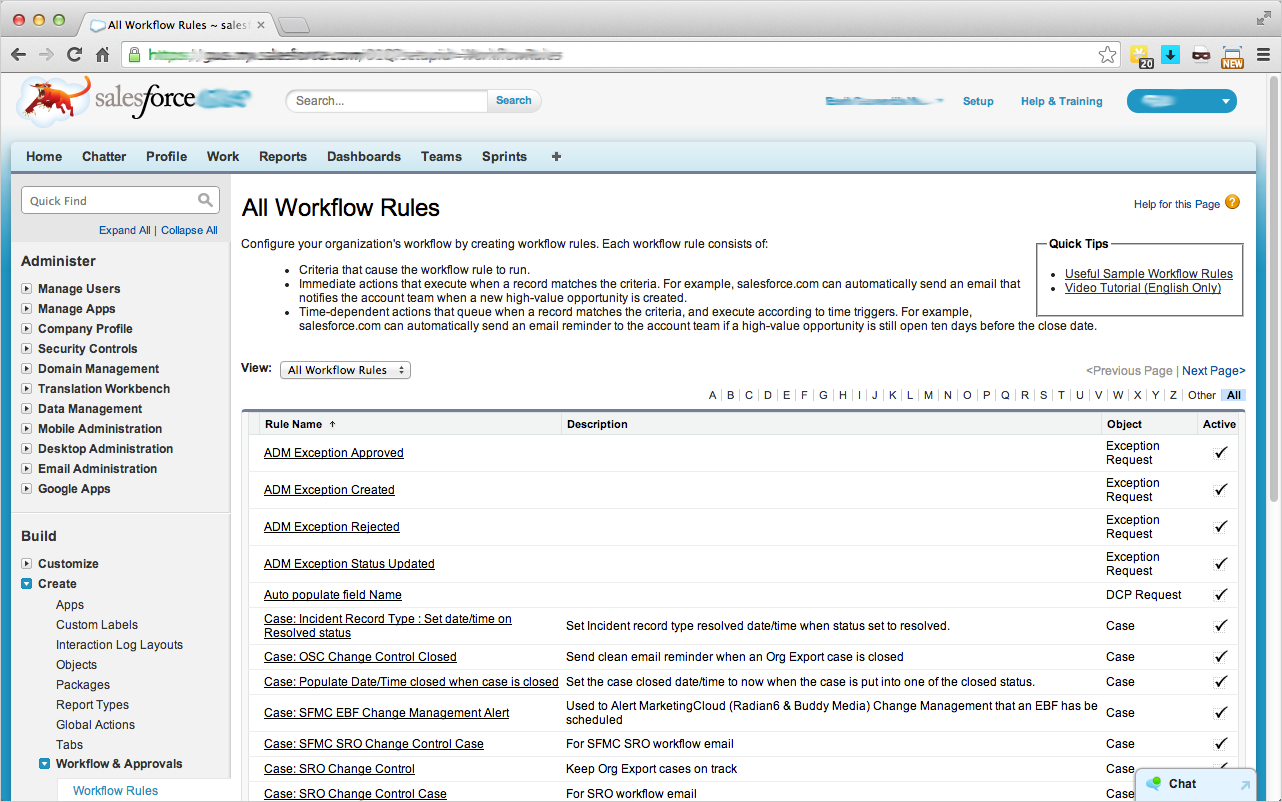Expand the Manage Users section
1282x802 pixels.
click(x=25, y=288)
